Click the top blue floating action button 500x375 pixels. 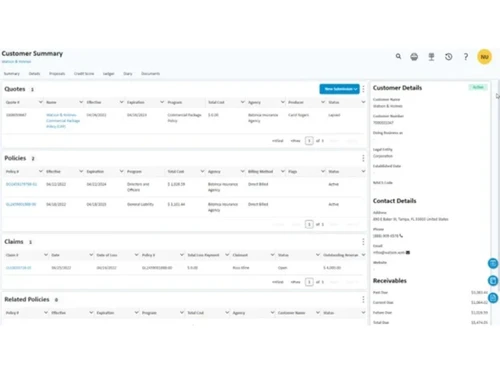(493, 263)
